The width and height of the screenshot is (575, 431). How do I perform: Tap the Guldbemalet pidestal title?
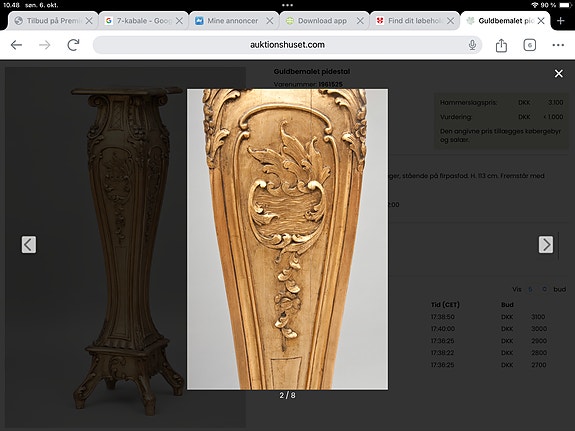[x=312, y=72]
